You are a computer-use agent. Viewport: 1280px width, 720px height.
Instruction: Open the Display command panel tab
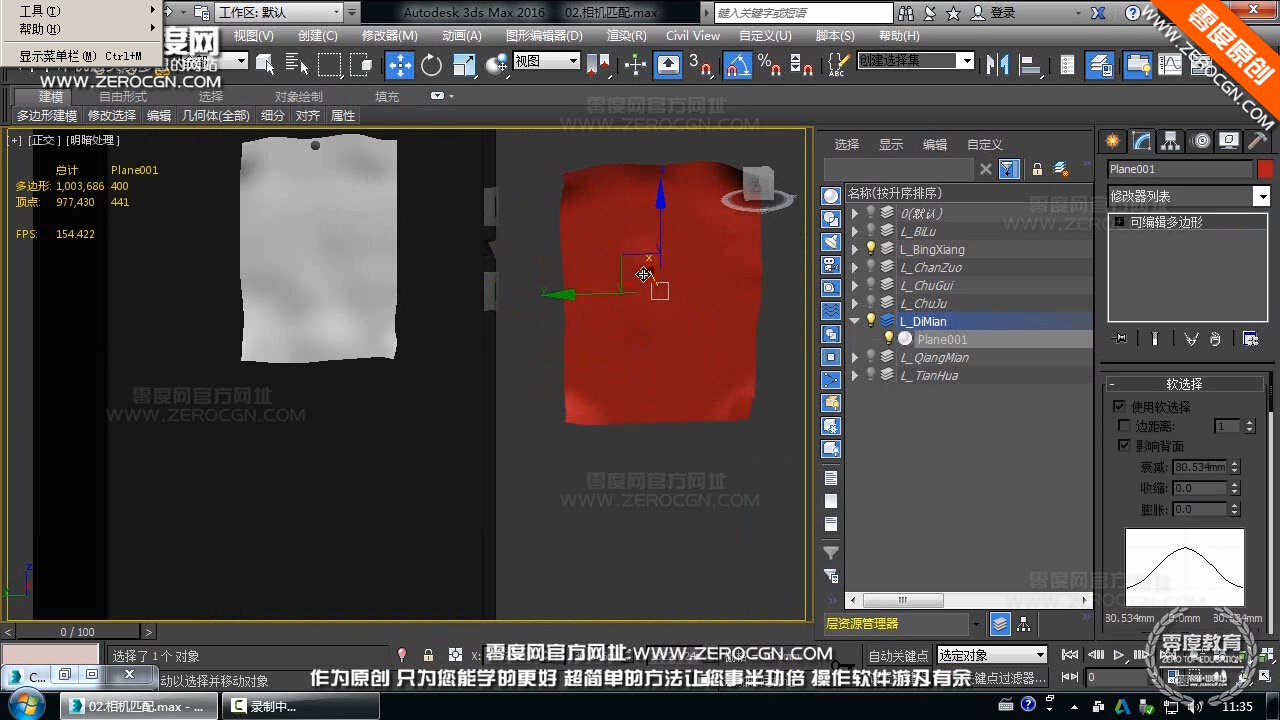[1229, 141]
